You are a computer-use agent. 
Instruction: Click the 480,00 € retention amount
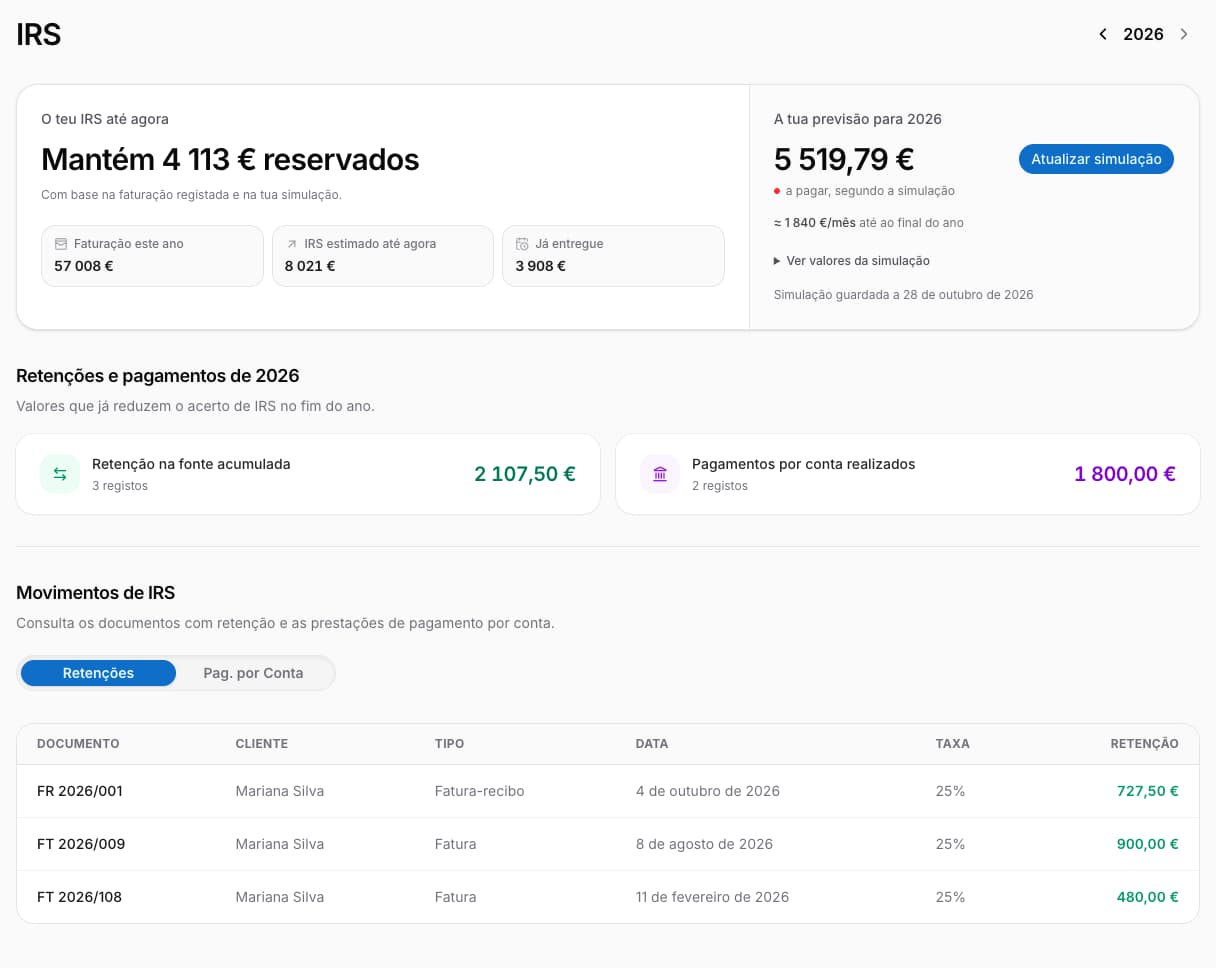[x=1147, y=897]
